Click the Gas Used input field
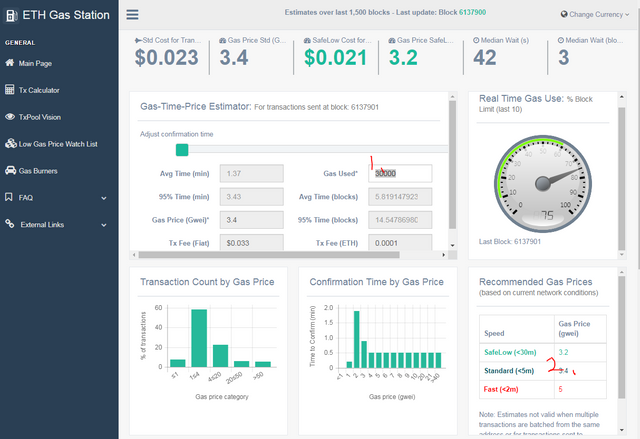 400,173
